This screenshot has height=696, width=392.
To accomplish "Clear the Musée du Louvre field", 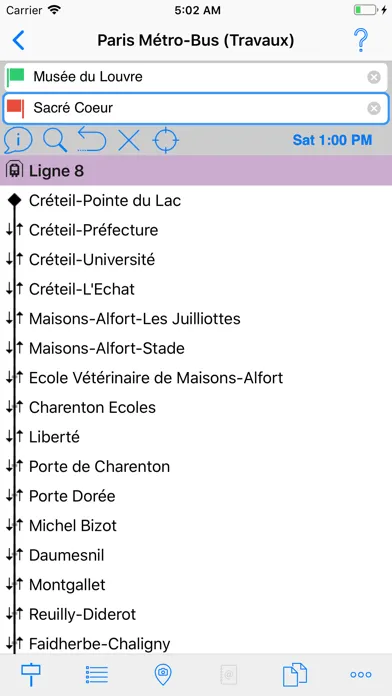I will [374, 77].
